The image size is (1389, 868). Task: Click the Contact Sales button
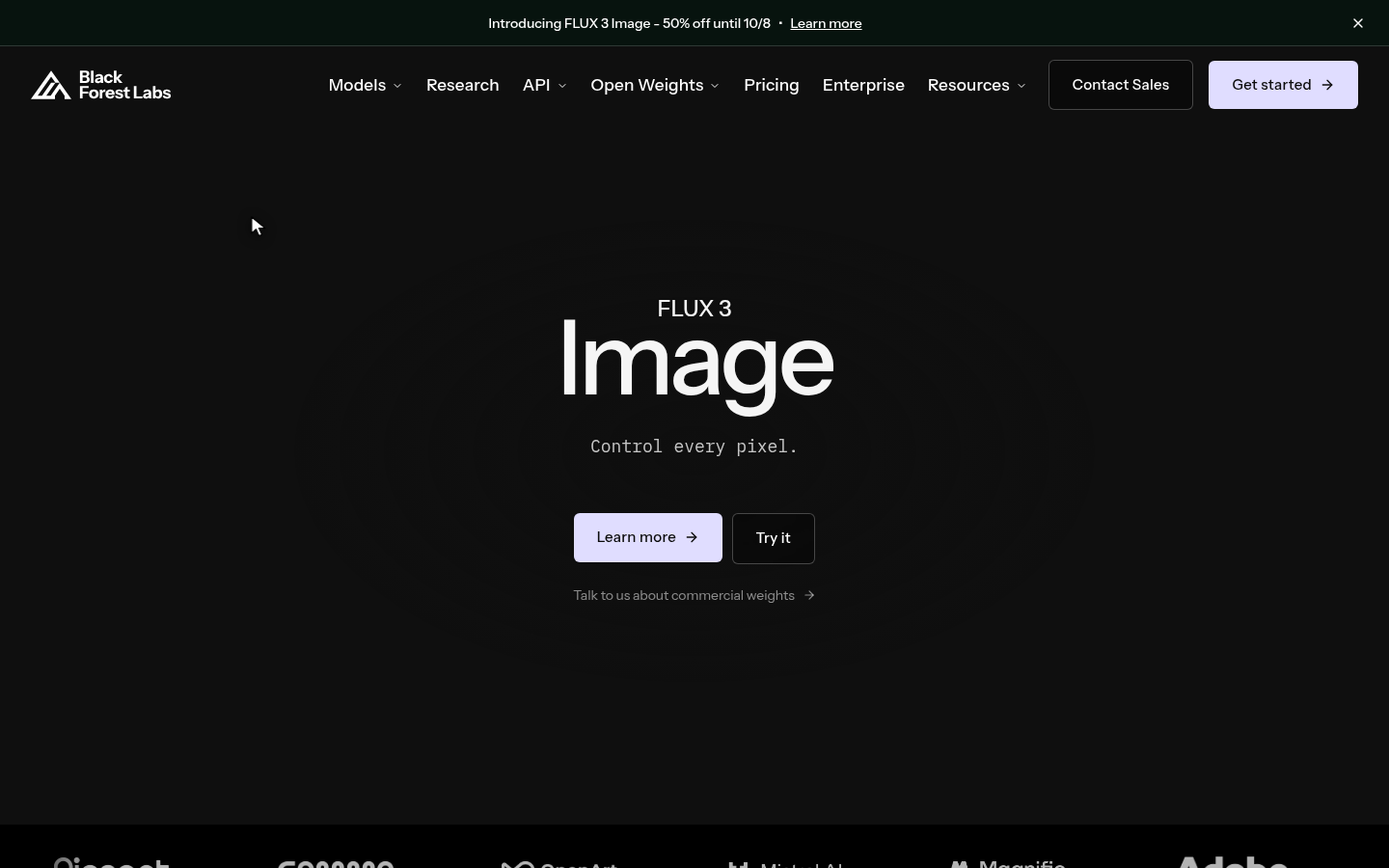click(1121, 85)
